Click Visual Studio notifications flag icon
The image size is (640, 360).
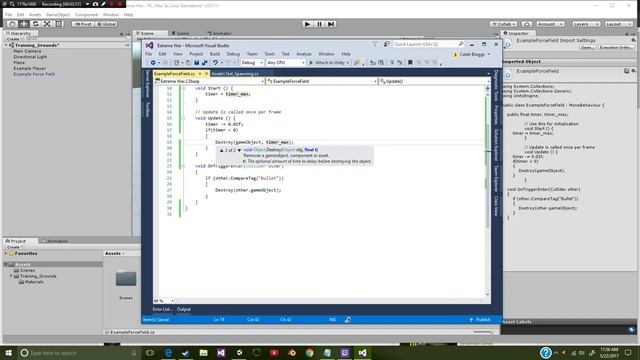(375, 44)
